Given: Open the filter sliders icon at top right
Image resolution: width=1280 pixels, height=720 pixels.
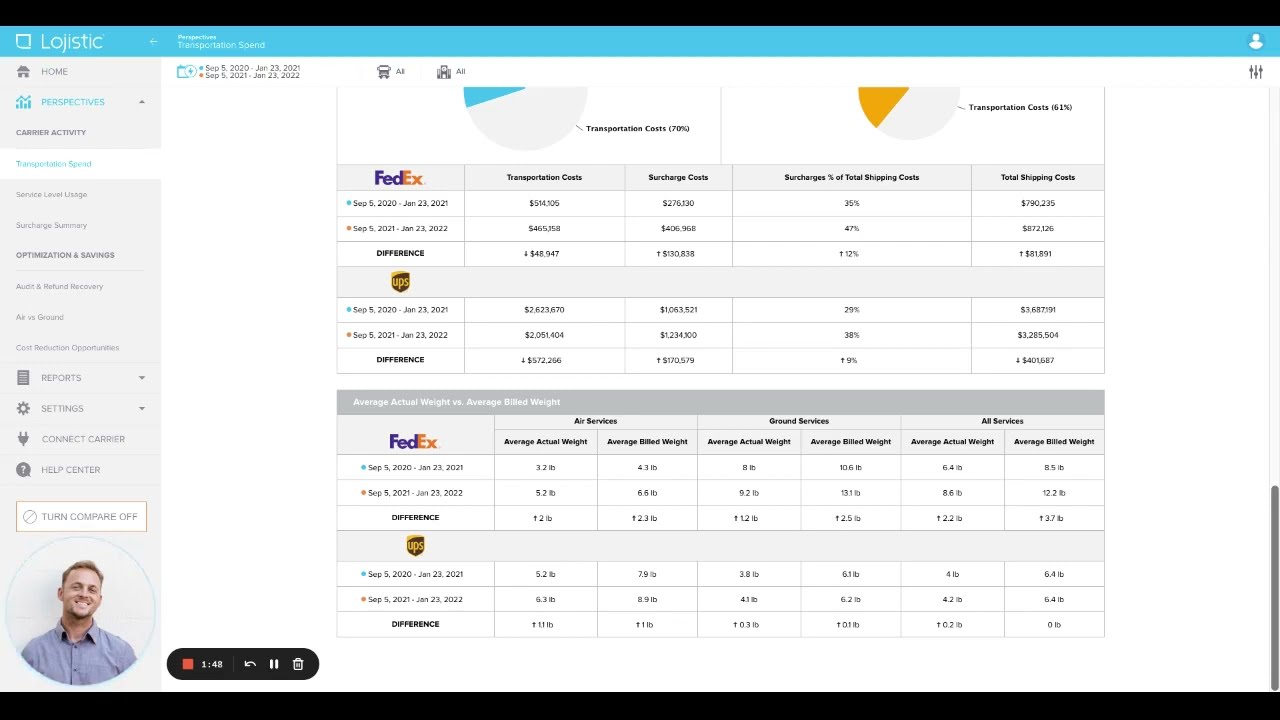Looking at the screenshot, I should (x=1256, y=72).
